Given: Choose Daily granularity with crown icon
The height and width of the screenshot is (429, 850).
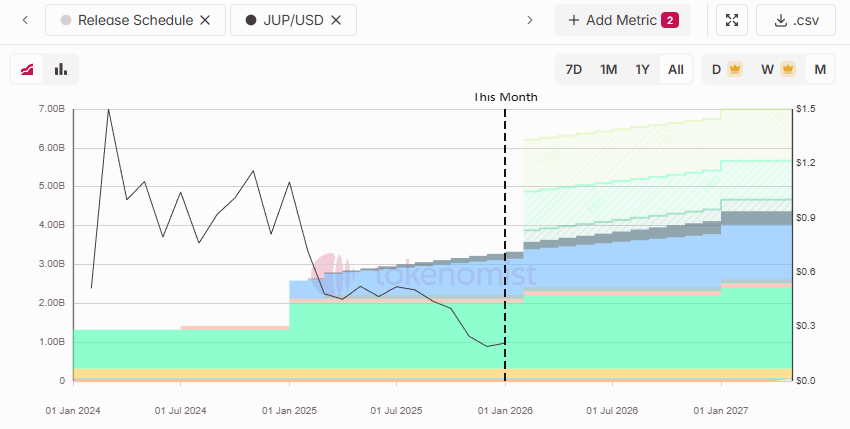Looking at the screenshot, I should [x=725, y=69].
